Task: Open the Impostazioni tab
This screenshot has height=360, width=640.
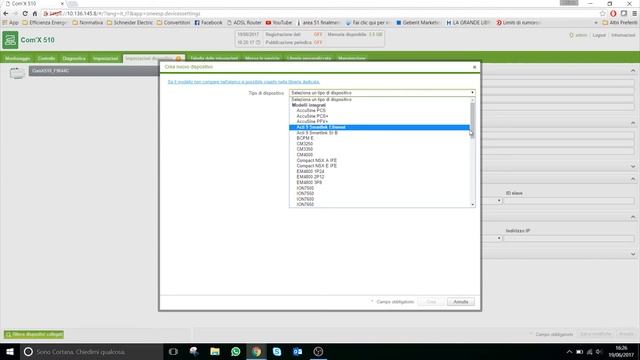Action: point(106,59)
